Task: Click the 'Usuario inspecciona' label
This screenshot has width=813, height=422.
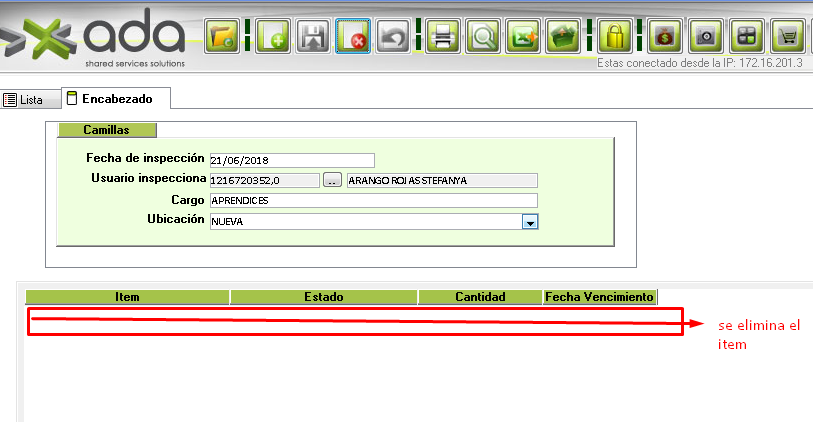Action: [x=148, y=178]
